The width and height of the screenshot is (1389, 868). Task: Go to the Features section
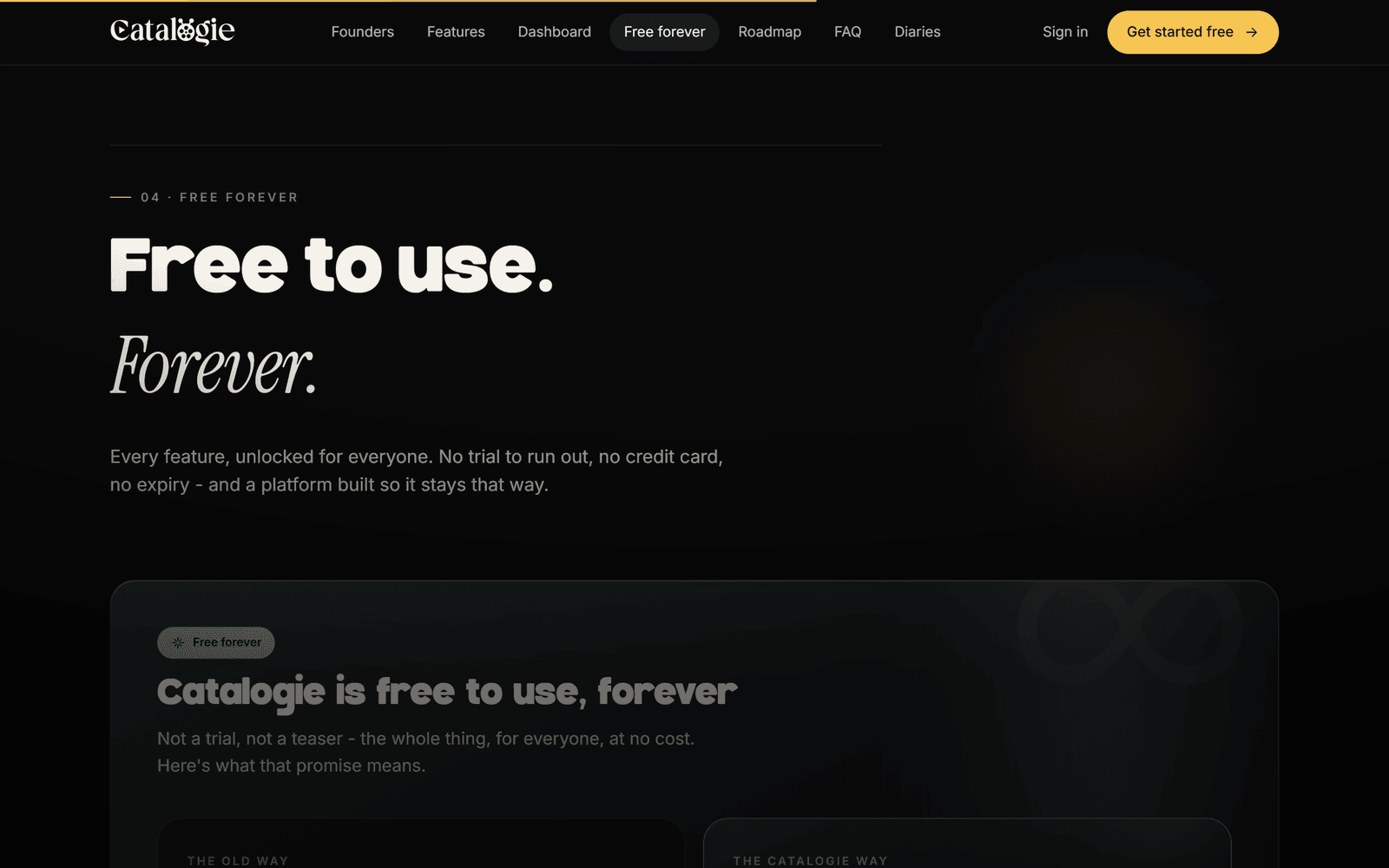click(456, 32)
